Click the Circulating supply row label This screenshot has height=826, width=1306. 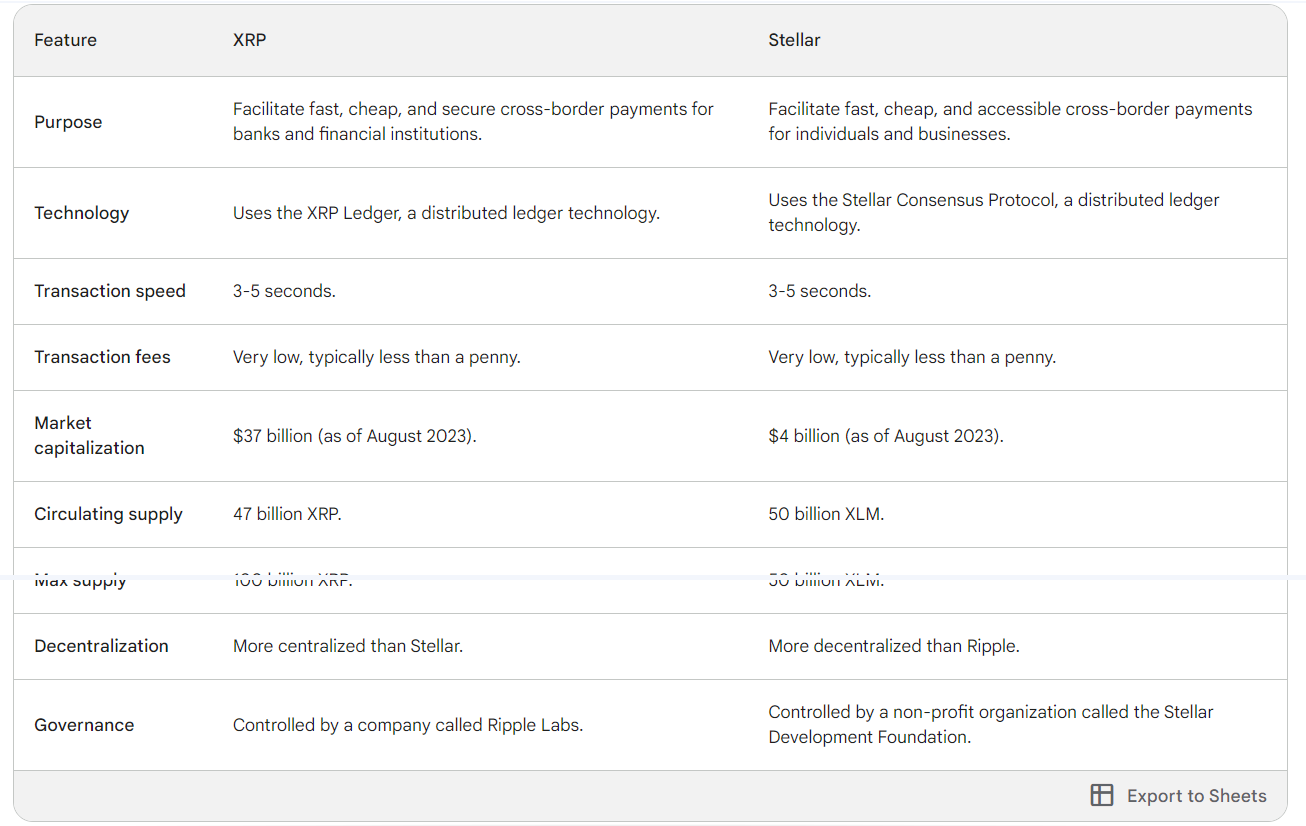point(108,514)
